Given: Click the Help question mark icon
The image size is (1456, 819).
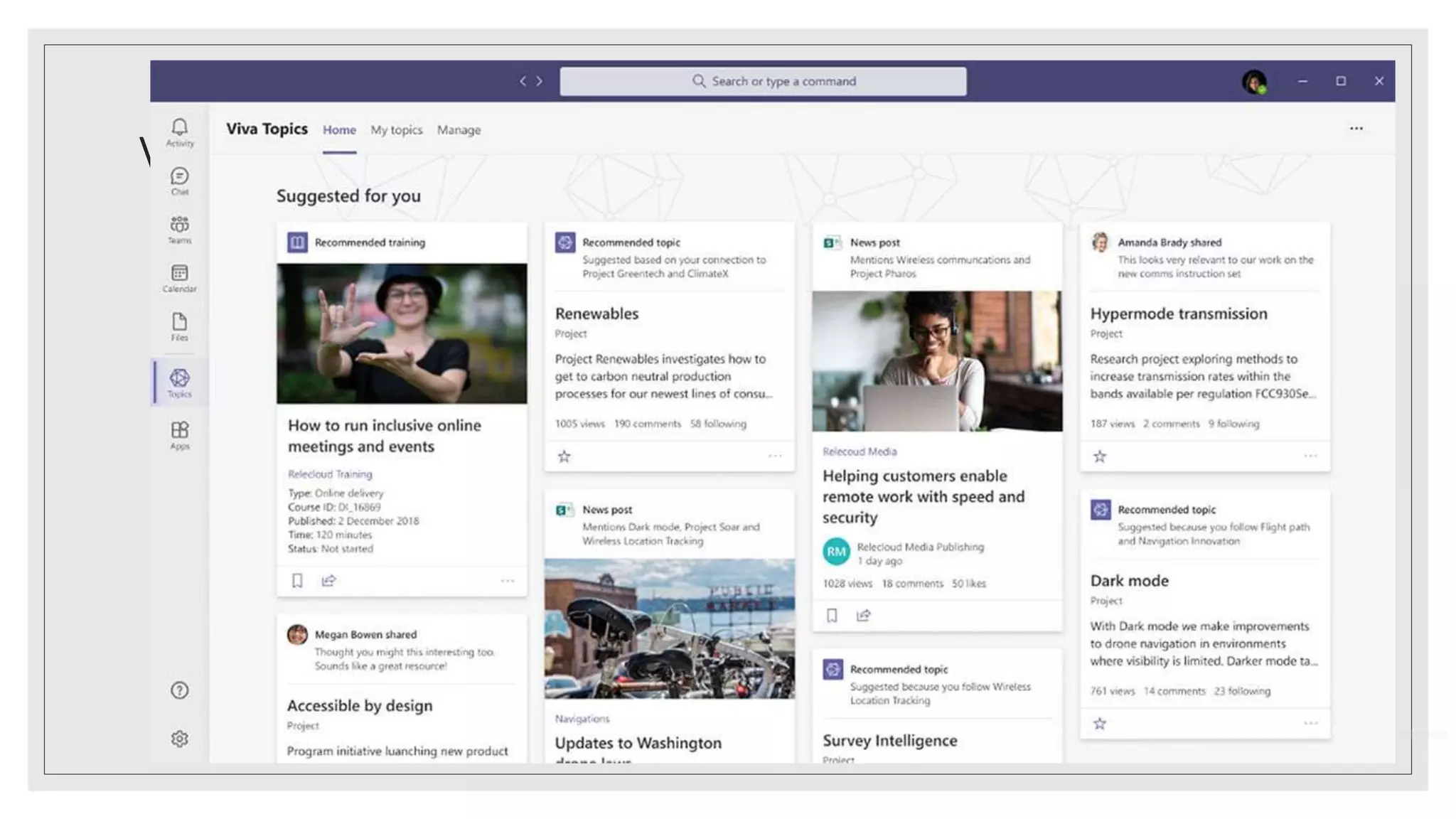Looking at the screenshot, I should point(179,690).
